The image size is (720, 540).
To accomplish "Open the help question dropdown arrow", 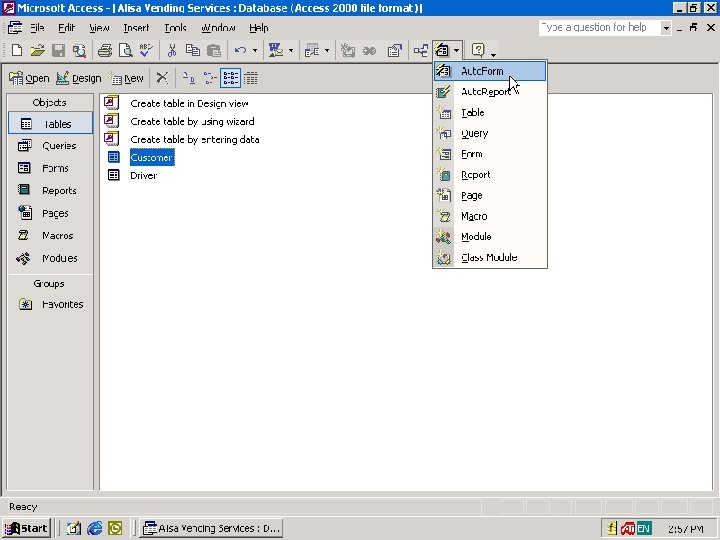I will click(x=666, y=28).
